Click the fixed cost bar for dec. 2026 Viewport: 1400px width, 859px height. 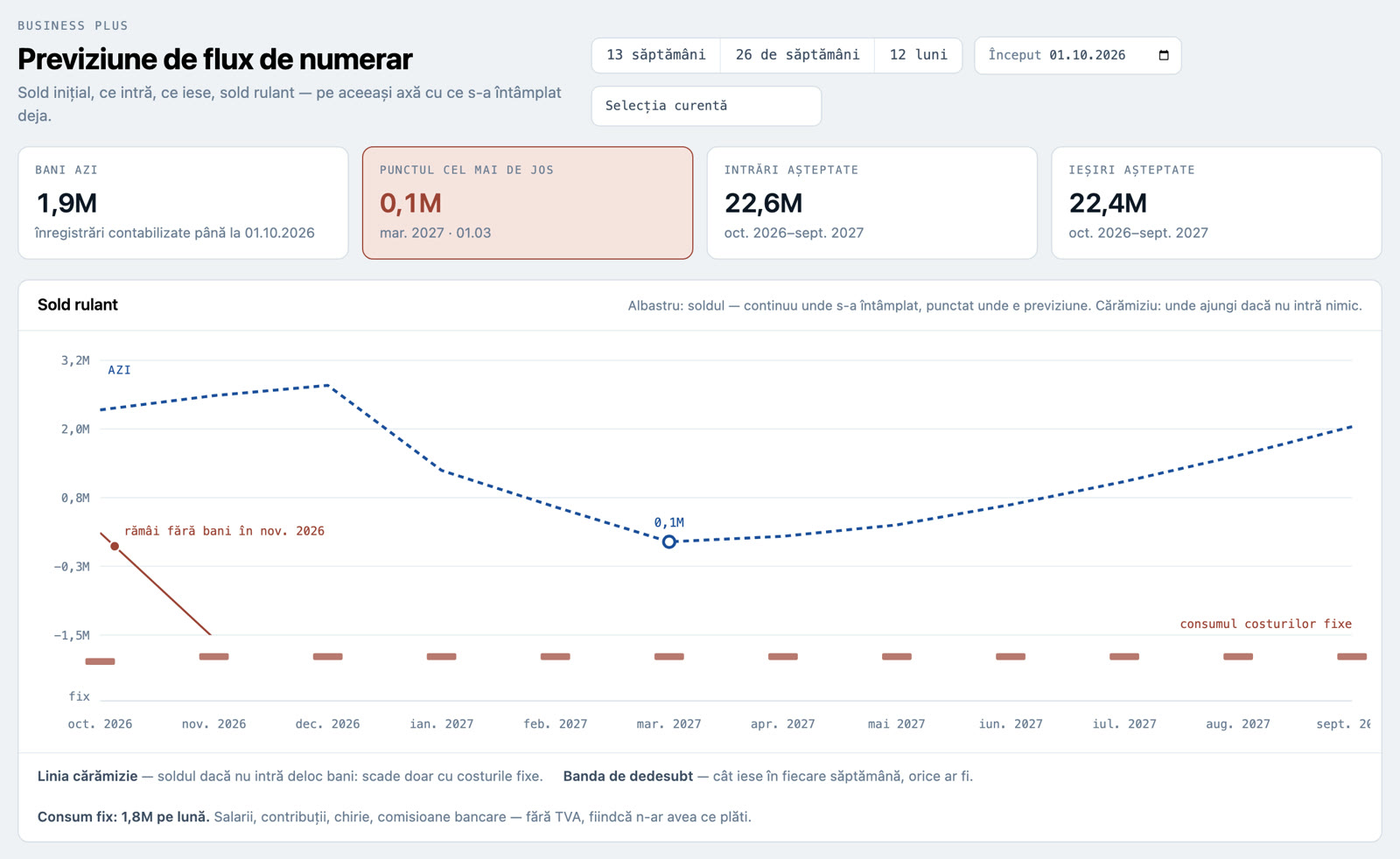coord(328,656)
